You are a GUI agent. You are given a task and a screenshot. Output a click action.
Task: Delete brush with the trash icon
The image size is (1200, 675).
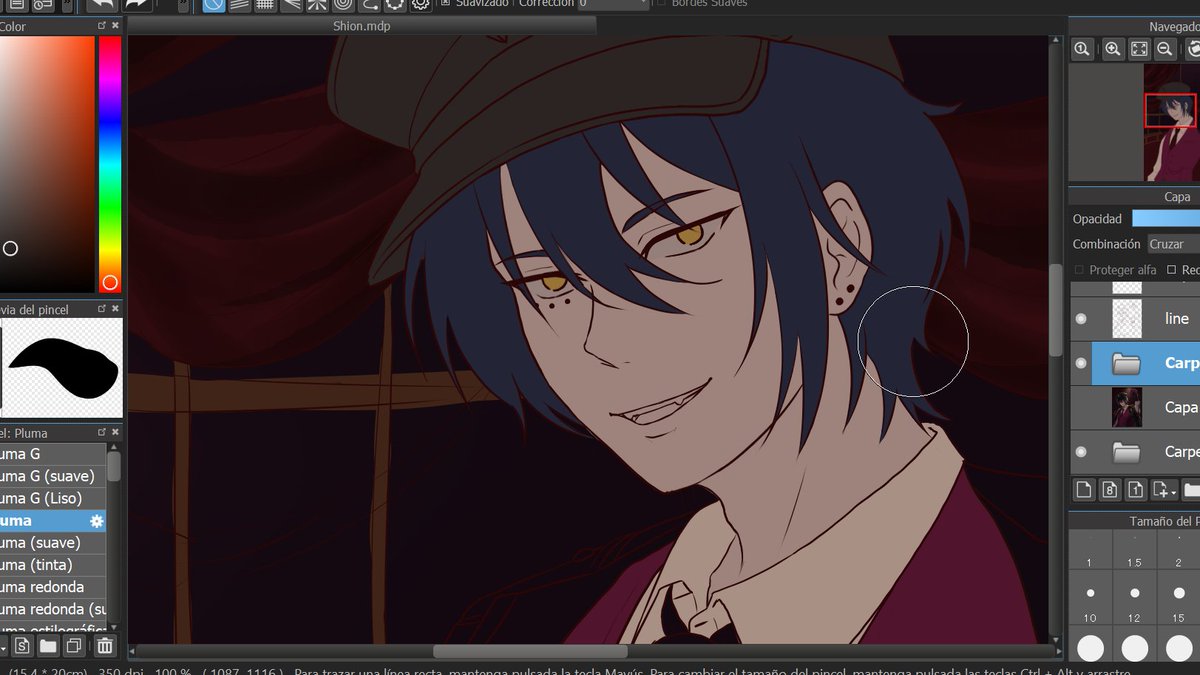coord(105,645)
